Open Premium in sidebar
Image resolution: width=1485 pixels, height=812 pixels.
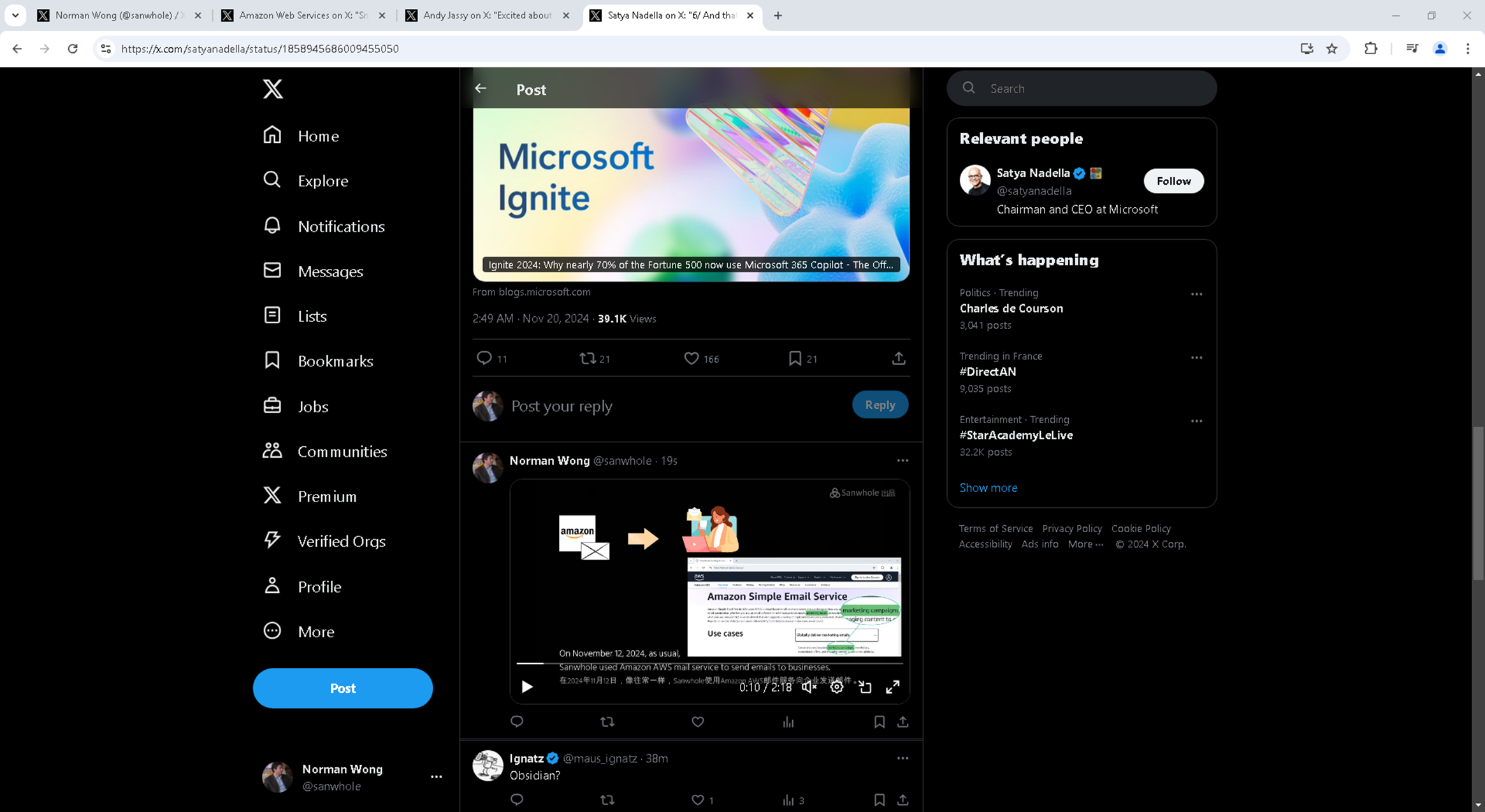pyautogui.click(x=310, y=496)
